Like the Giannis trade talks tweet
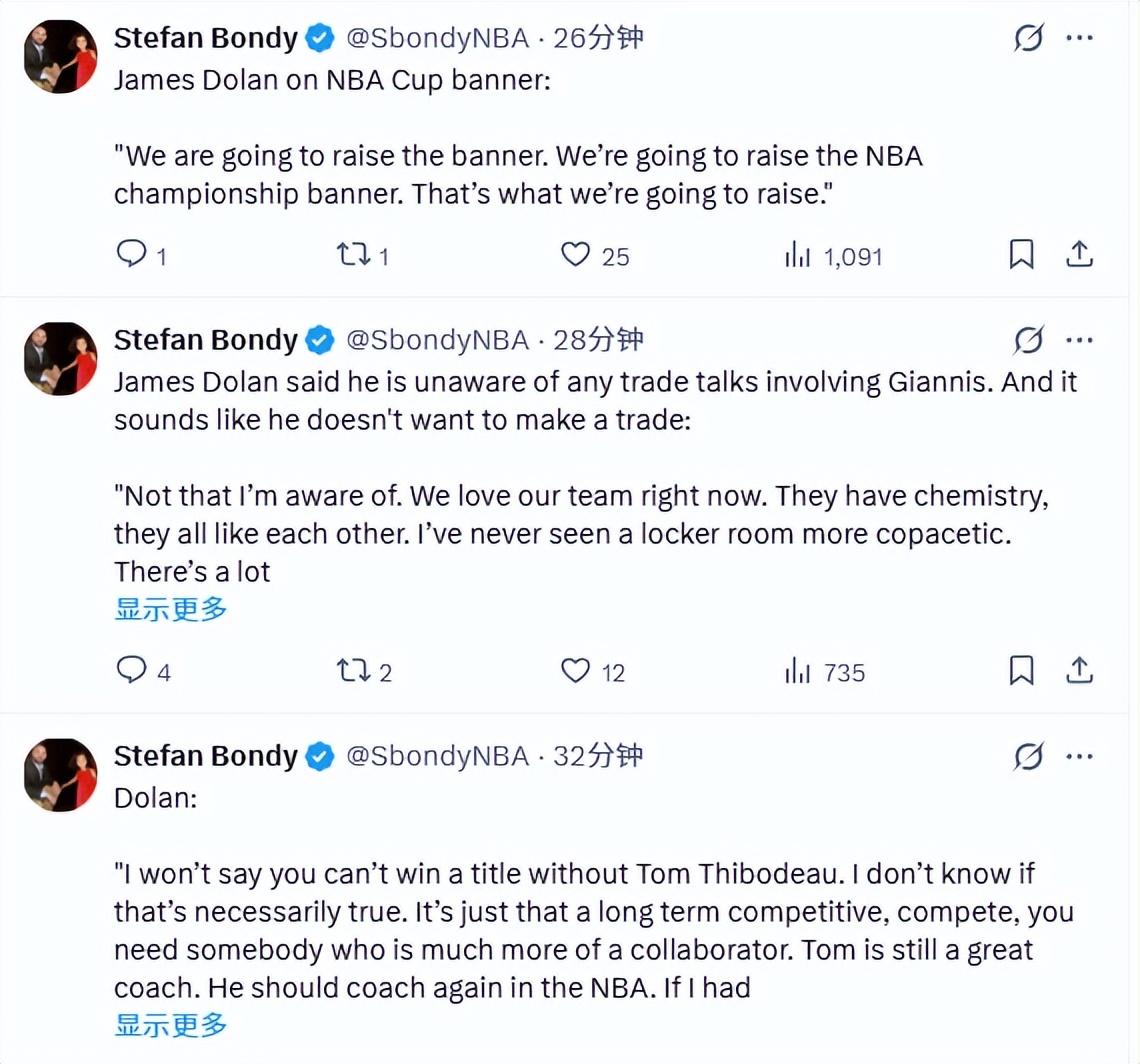 (576, 671)
